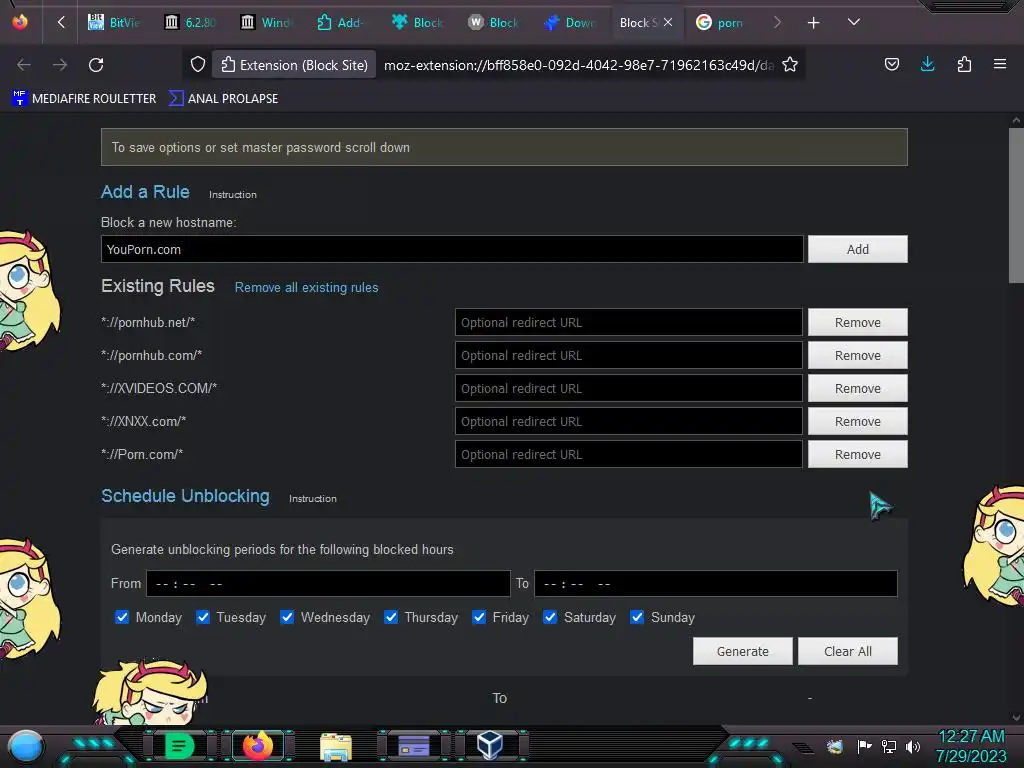Remove the pornhub.net rule
Screen dimensions: 1024x768
pos(857,323)
